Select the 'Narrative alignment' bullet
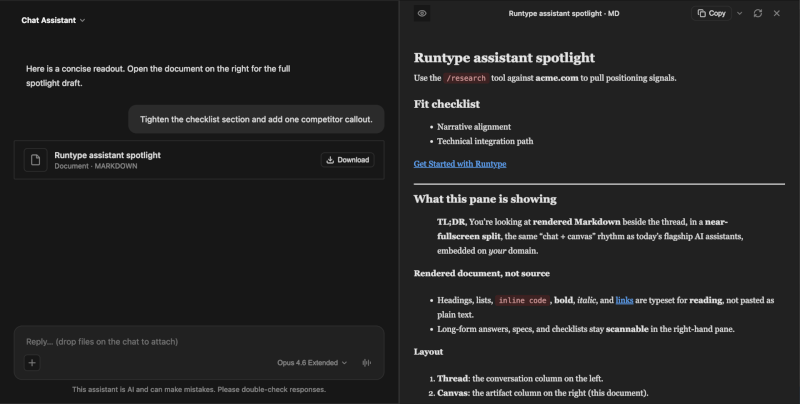800x404 pixels. pyautogui.click(x=473, y=127)
